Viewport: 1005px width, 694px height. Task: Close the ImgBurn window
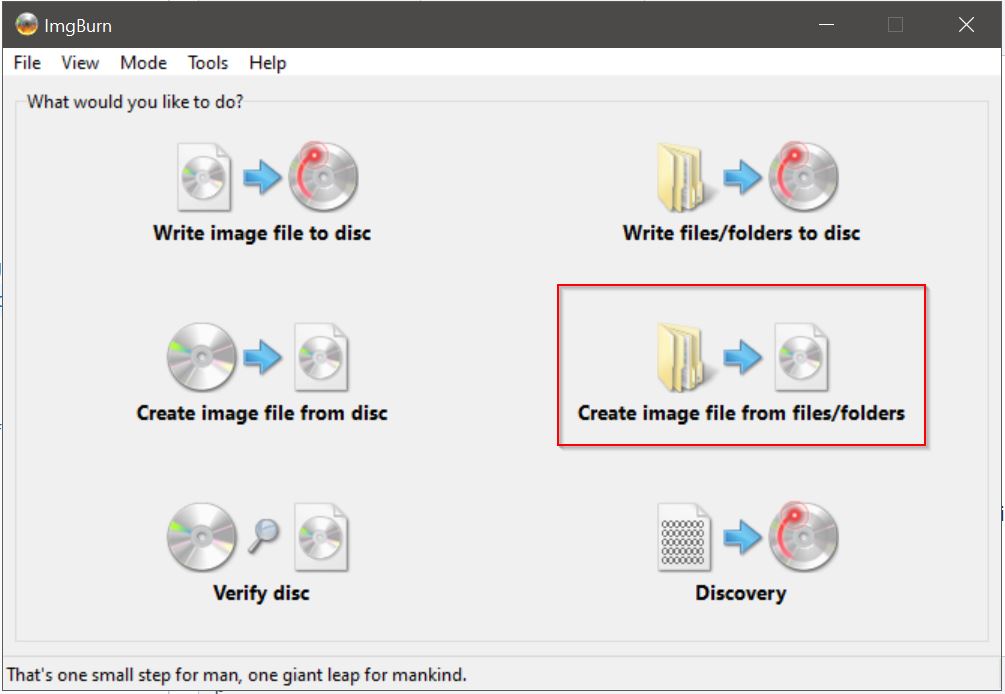[x=967, y=24]
